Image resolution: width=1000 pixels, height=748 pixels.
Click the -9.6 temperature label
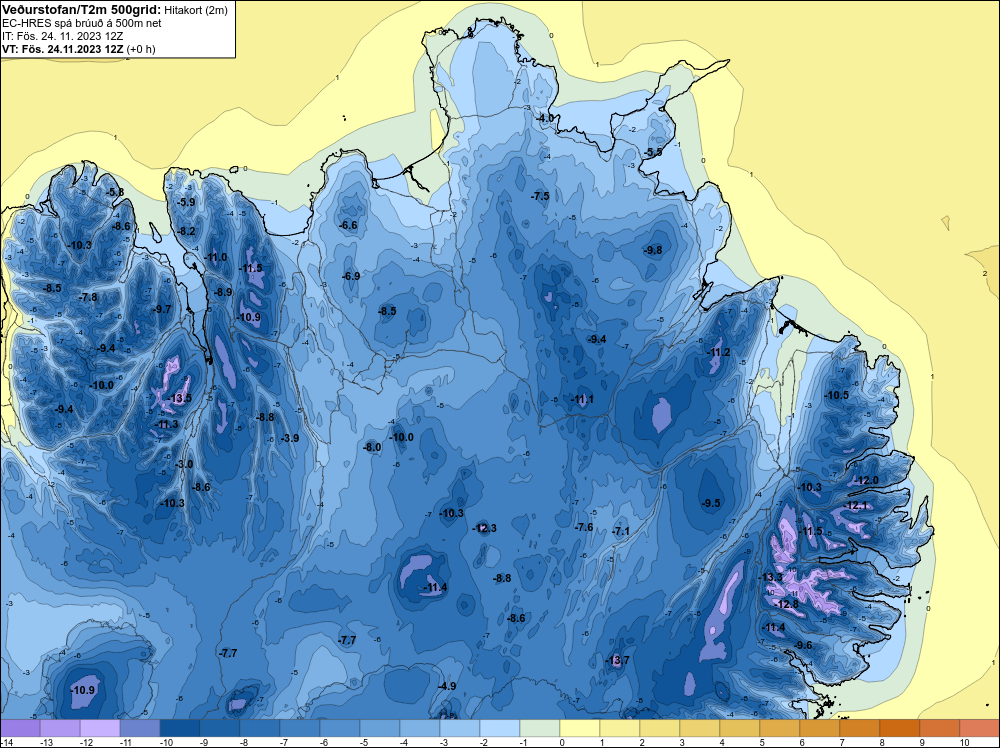pos(804,645)
